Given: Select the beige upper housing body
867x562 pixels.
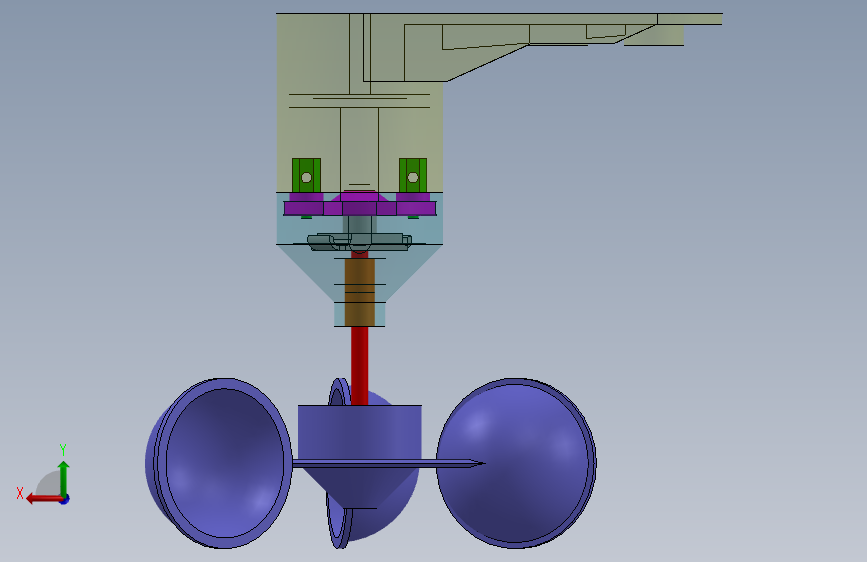Looking at the screenshot, I should 359,102.
